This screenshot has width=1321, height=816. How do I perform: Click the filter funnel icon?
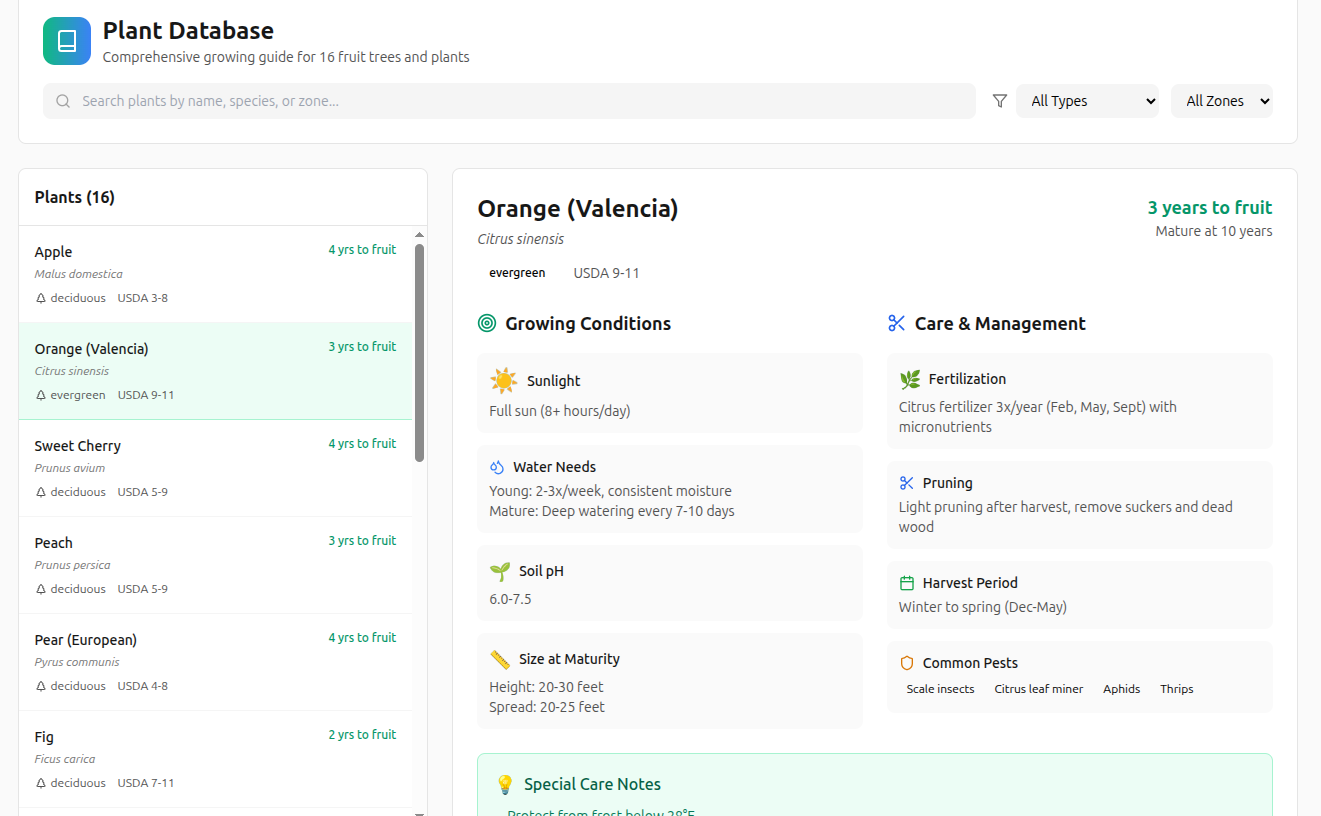coord(999,101)
